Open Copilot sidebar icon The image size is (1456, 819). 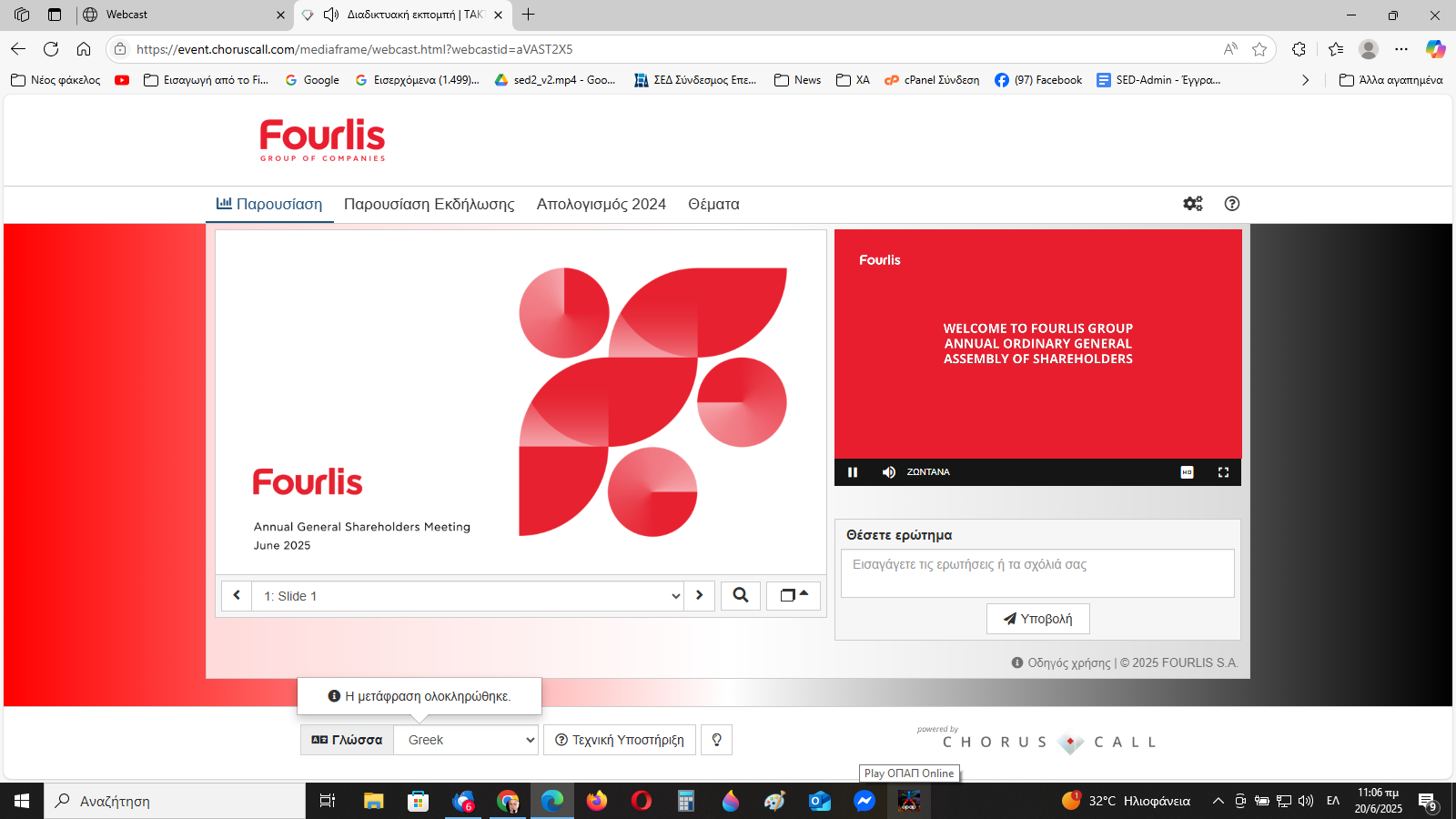[1436, 49]
